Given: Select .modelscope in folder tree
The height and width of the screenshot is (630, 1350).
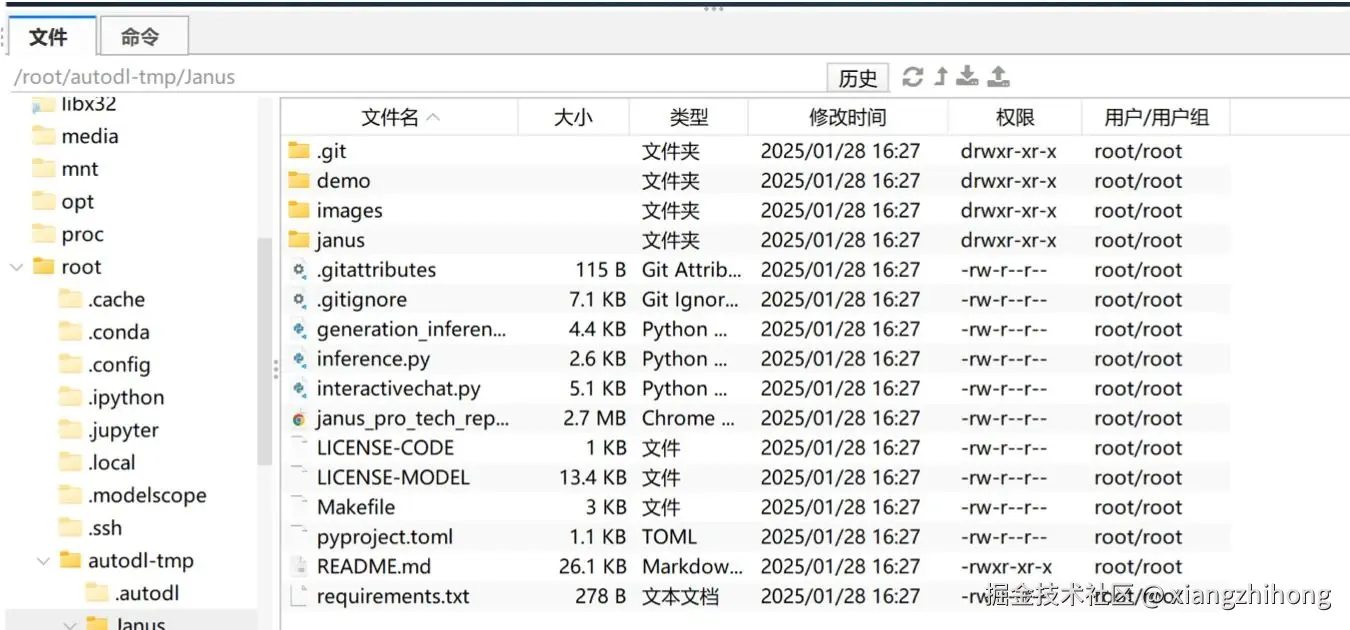Looking at the screenshot, I should [147, 495].
